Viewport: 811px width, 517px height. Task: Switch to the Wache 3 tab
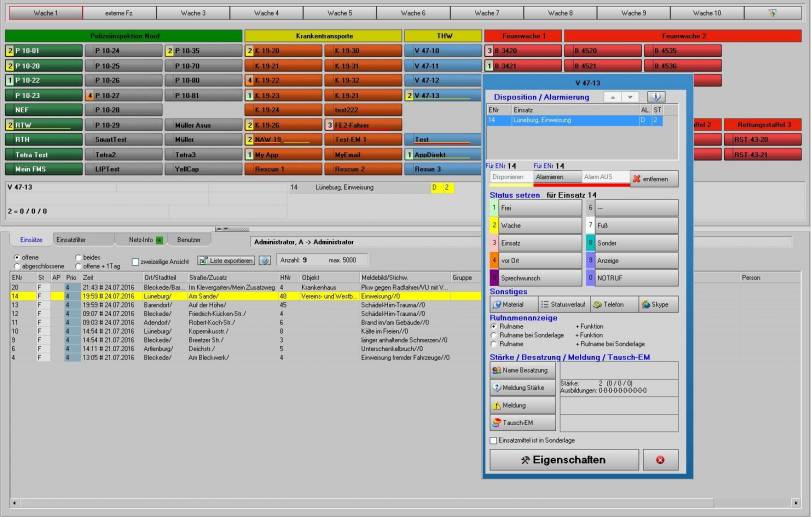(193, 13)
